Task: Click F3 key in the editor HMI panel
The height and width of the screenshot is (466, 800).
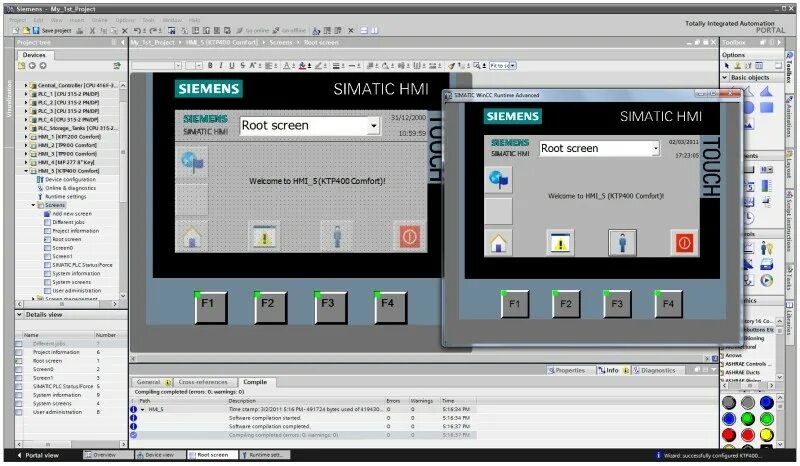Action: tap(331, 308)
